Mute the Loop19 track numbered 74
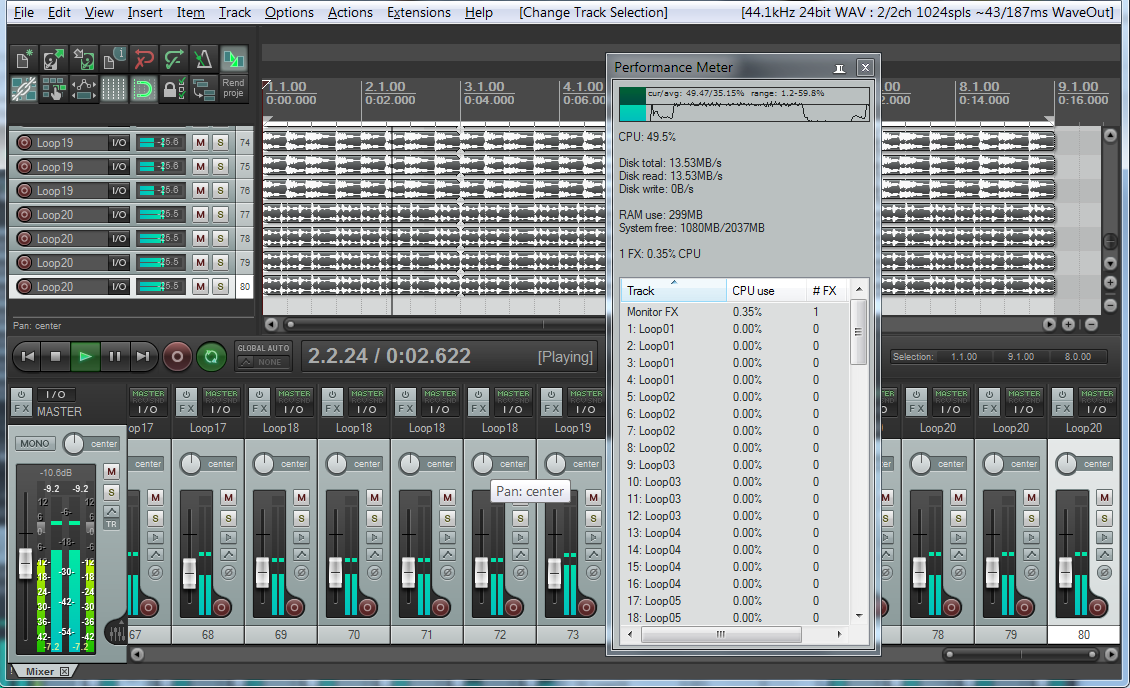Screen dimensions: 1130x688 pos(200,143)
